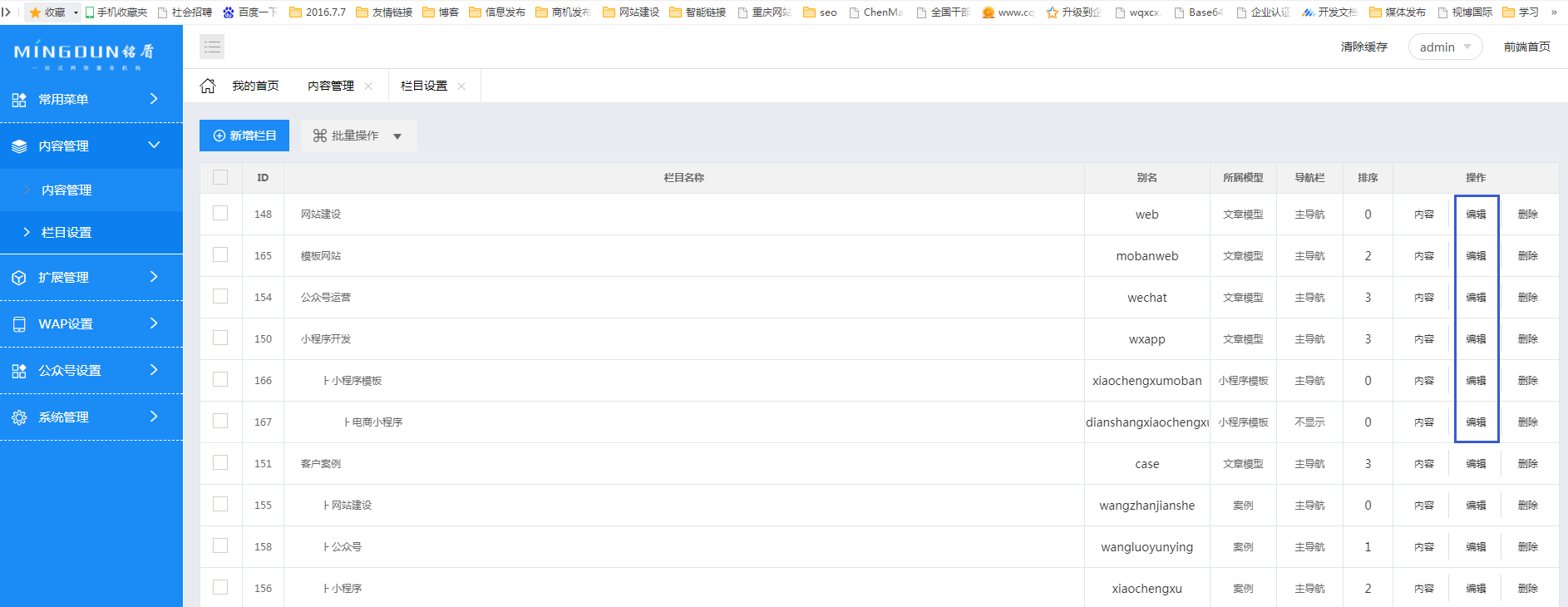Check the box for row 151 客户案例
Image resolution: width=1568 pixels, height=607 pixels.
pyautogui.click(x=220, y=462)
